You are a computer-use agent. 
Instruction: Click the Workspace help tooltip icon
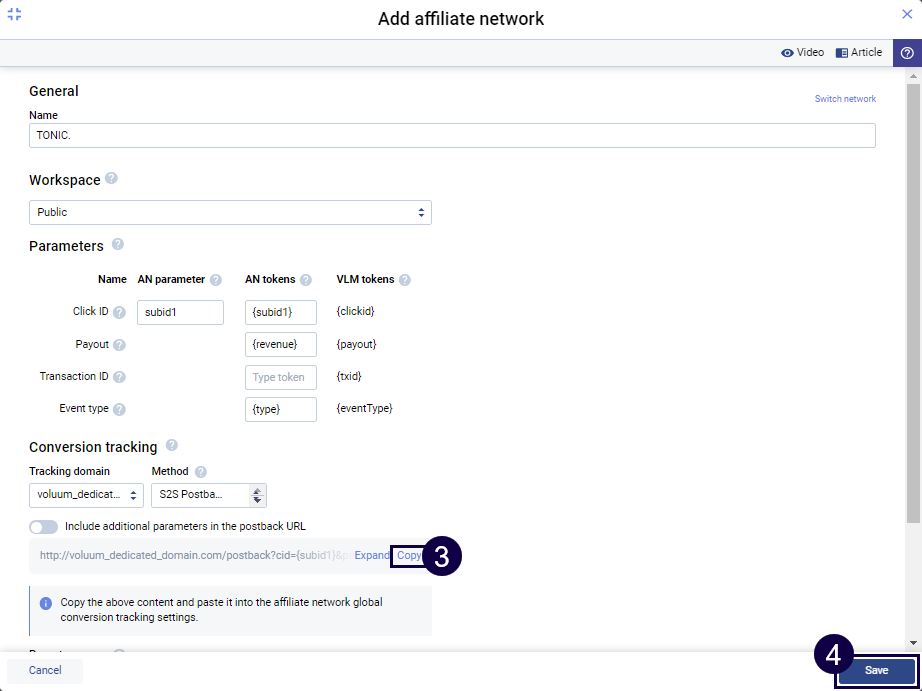point(111,179)
